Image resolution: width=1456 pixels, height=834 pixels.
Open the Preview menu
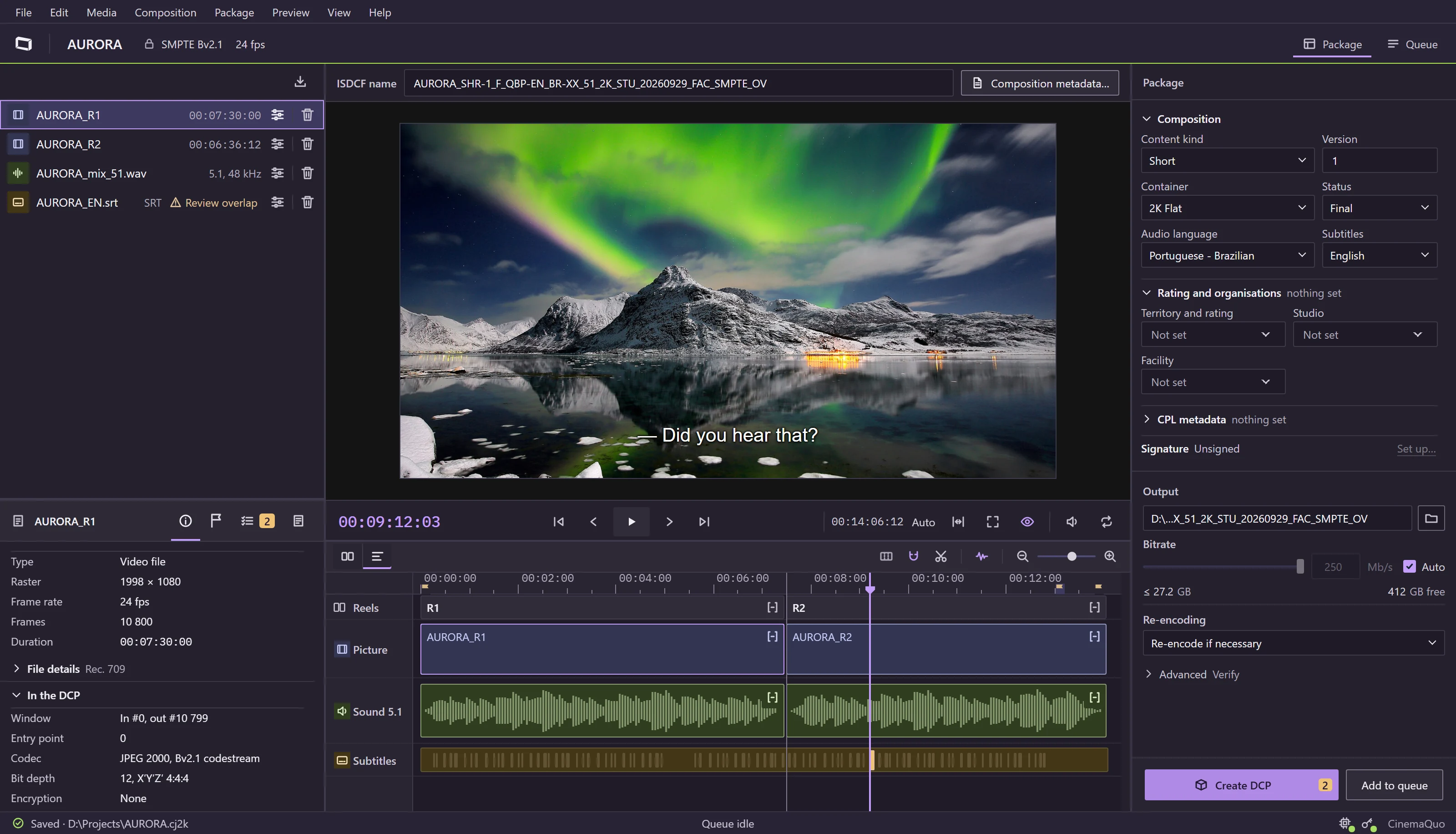point(291,12)
